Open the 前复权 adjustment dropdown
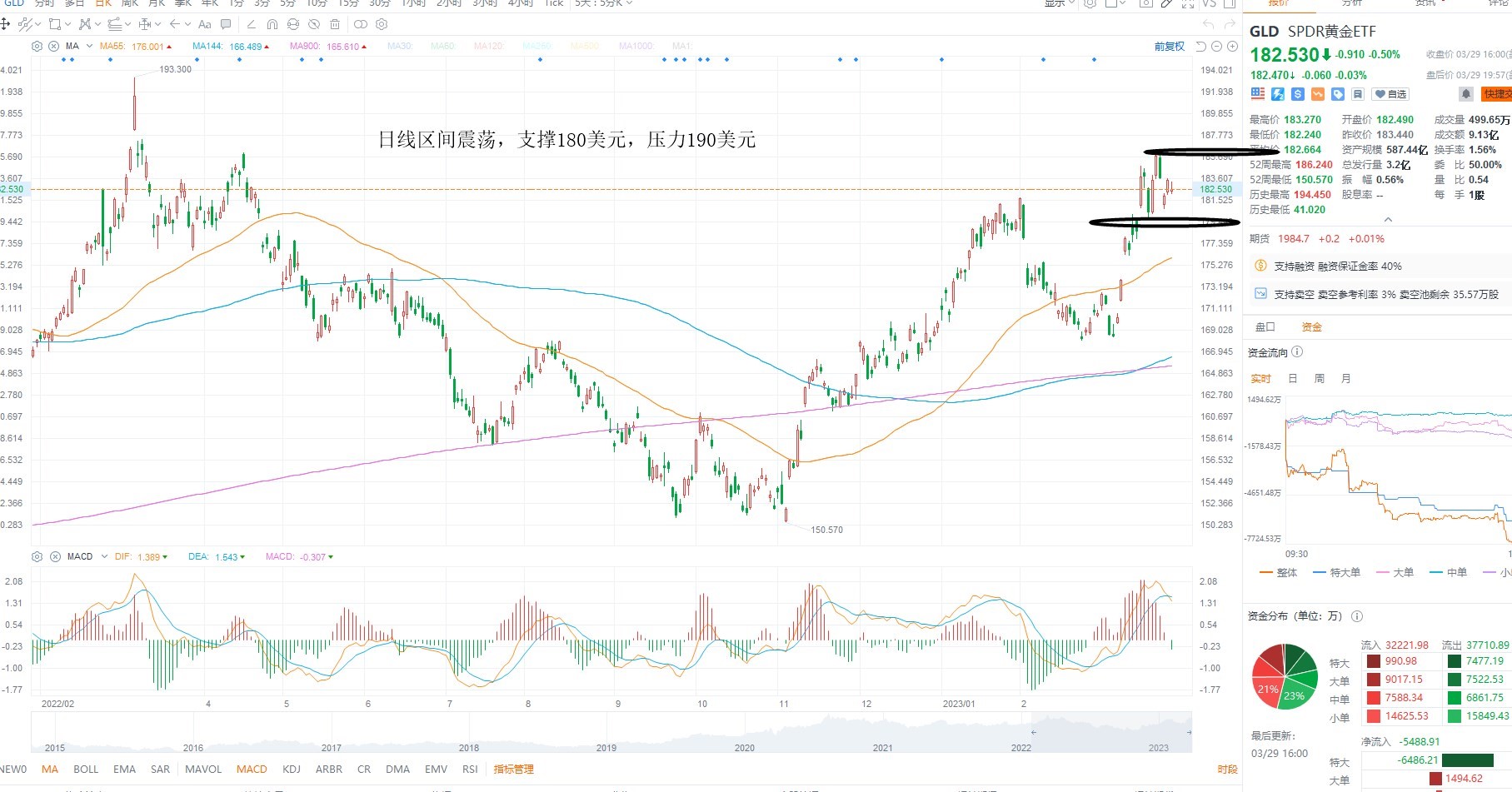 pyautogui.click(x=1170, y=47)
